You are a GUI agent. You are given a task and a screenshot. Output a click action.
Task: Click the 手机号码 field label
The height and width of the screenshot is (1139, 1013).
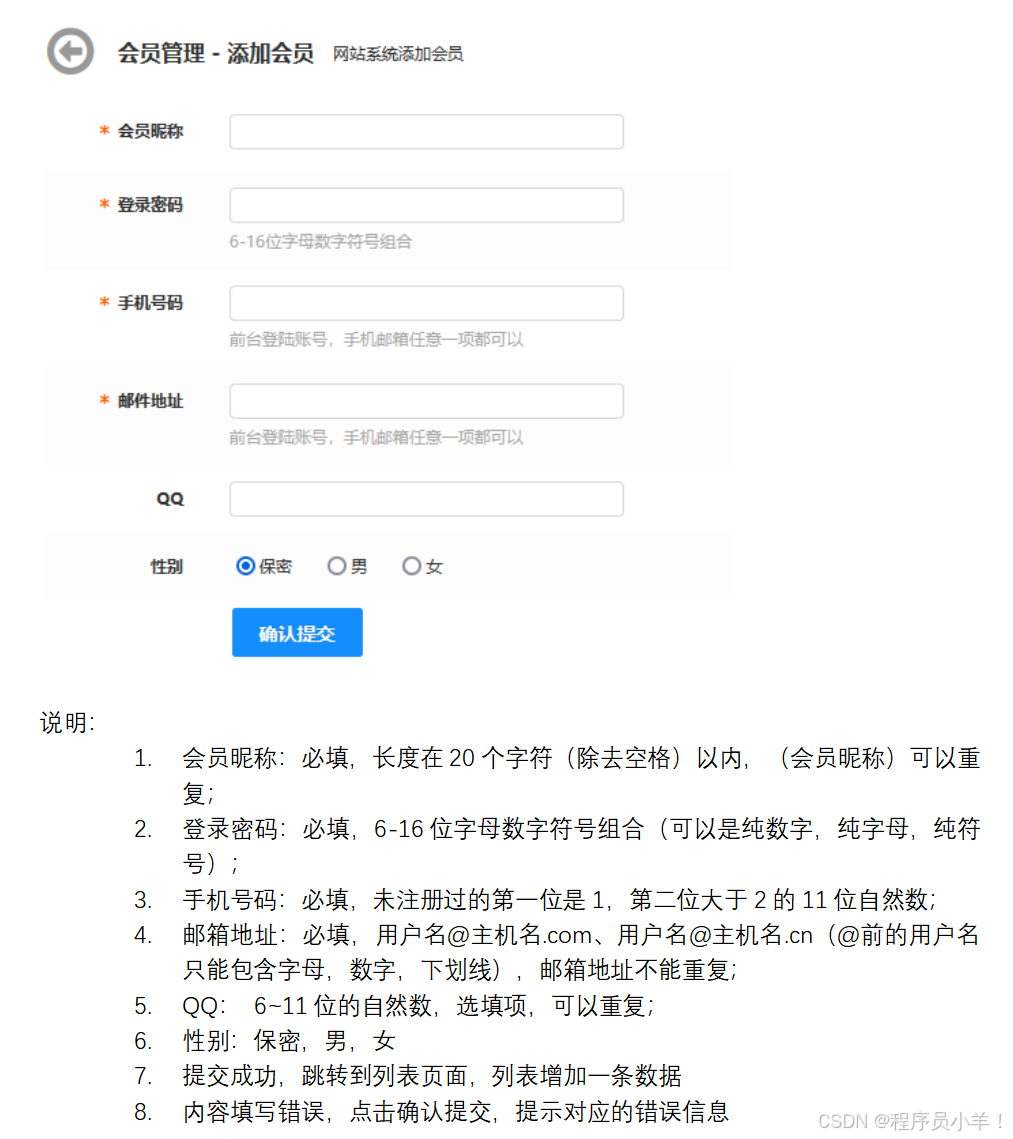[150, 303]
